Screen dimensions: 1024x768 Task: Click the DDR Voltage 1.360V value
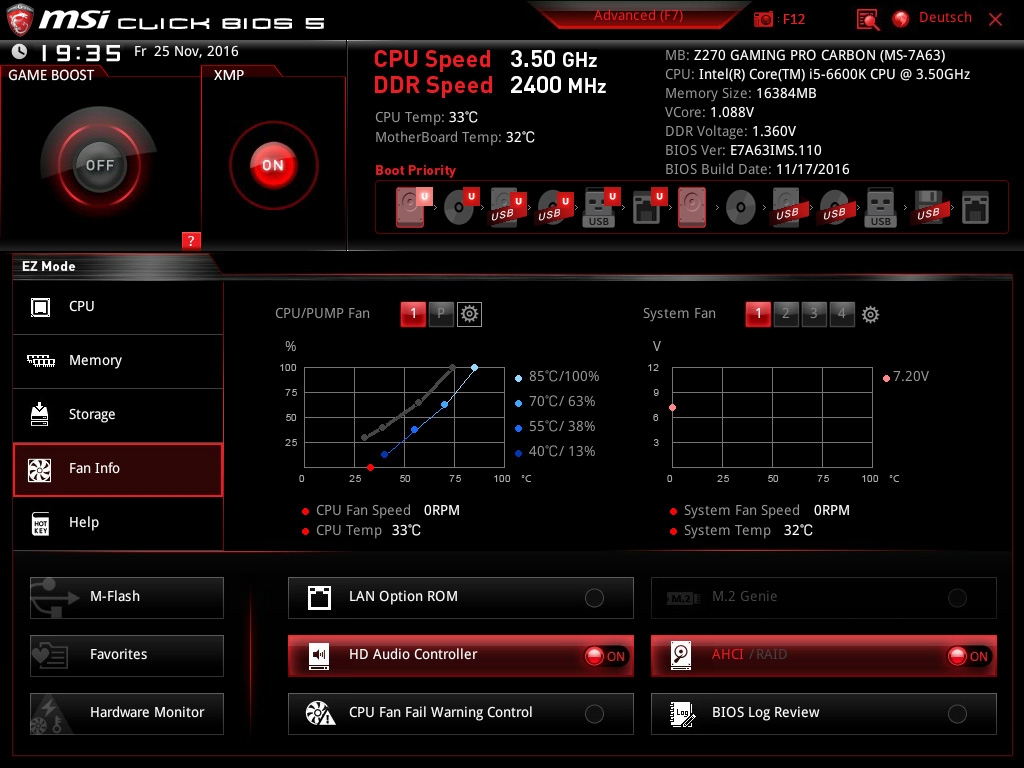774,131
